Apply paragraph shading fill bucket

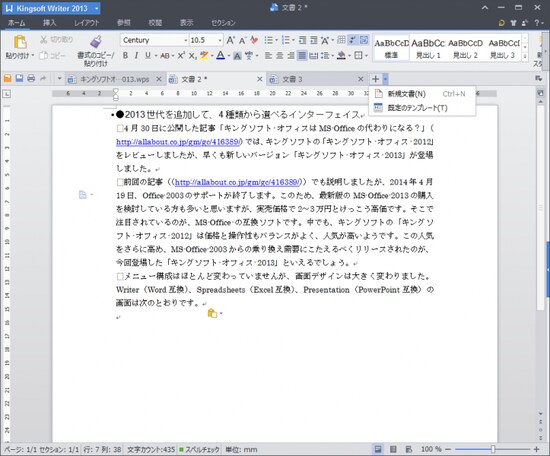341,55
